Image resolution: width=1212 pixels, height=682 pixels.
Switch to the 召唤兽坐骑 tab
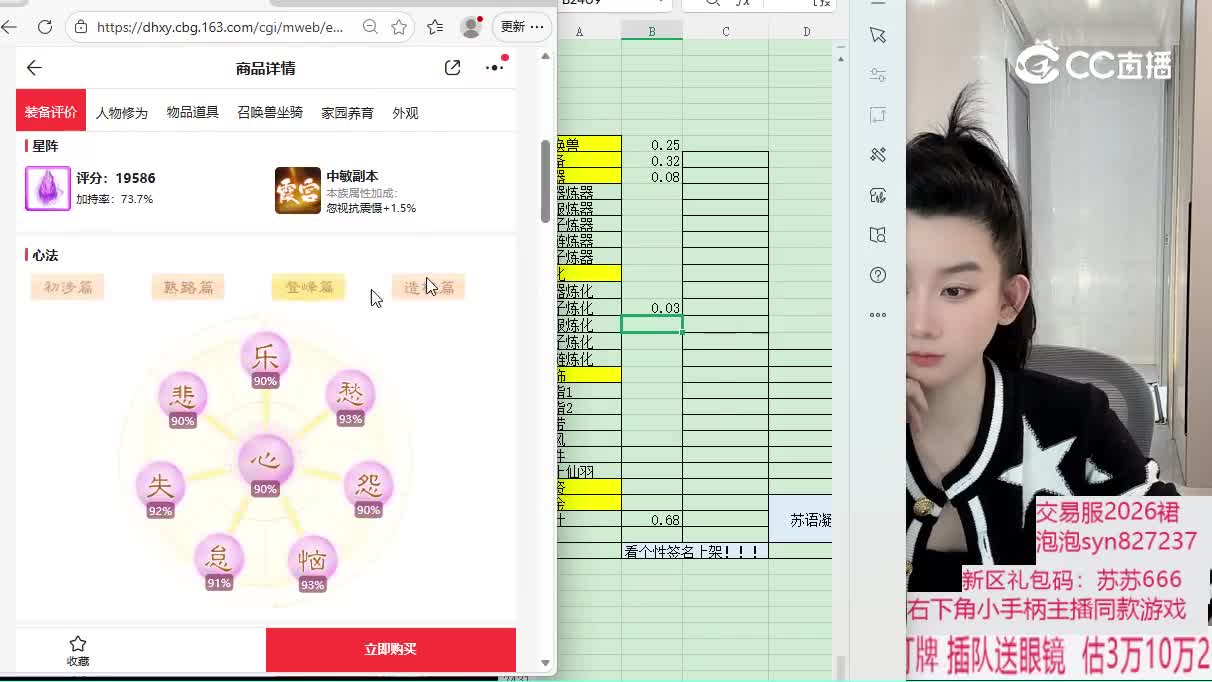pos(270,112)
